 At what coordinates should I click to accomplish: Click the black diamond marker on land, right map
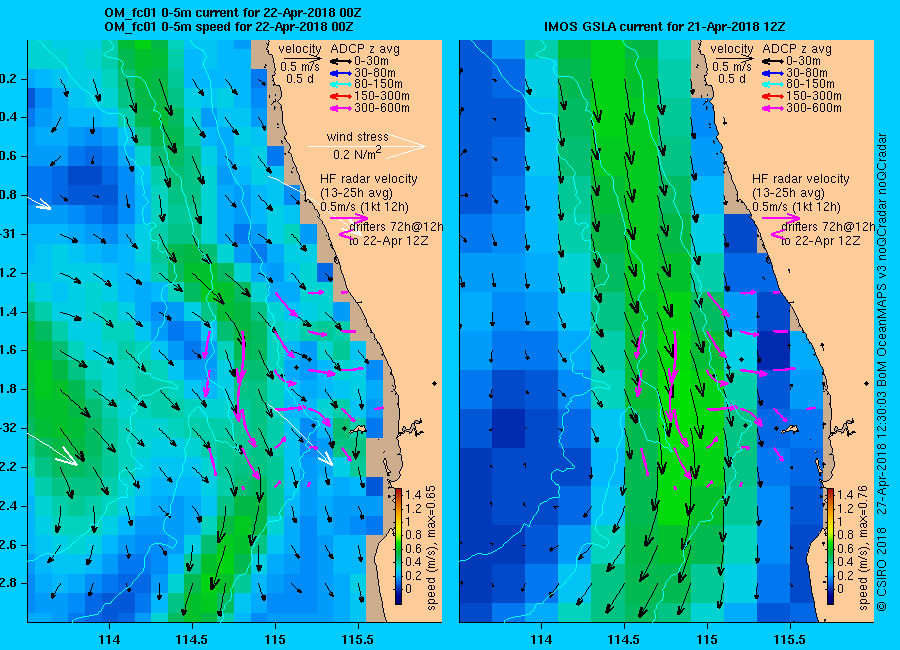coord(867,383)
